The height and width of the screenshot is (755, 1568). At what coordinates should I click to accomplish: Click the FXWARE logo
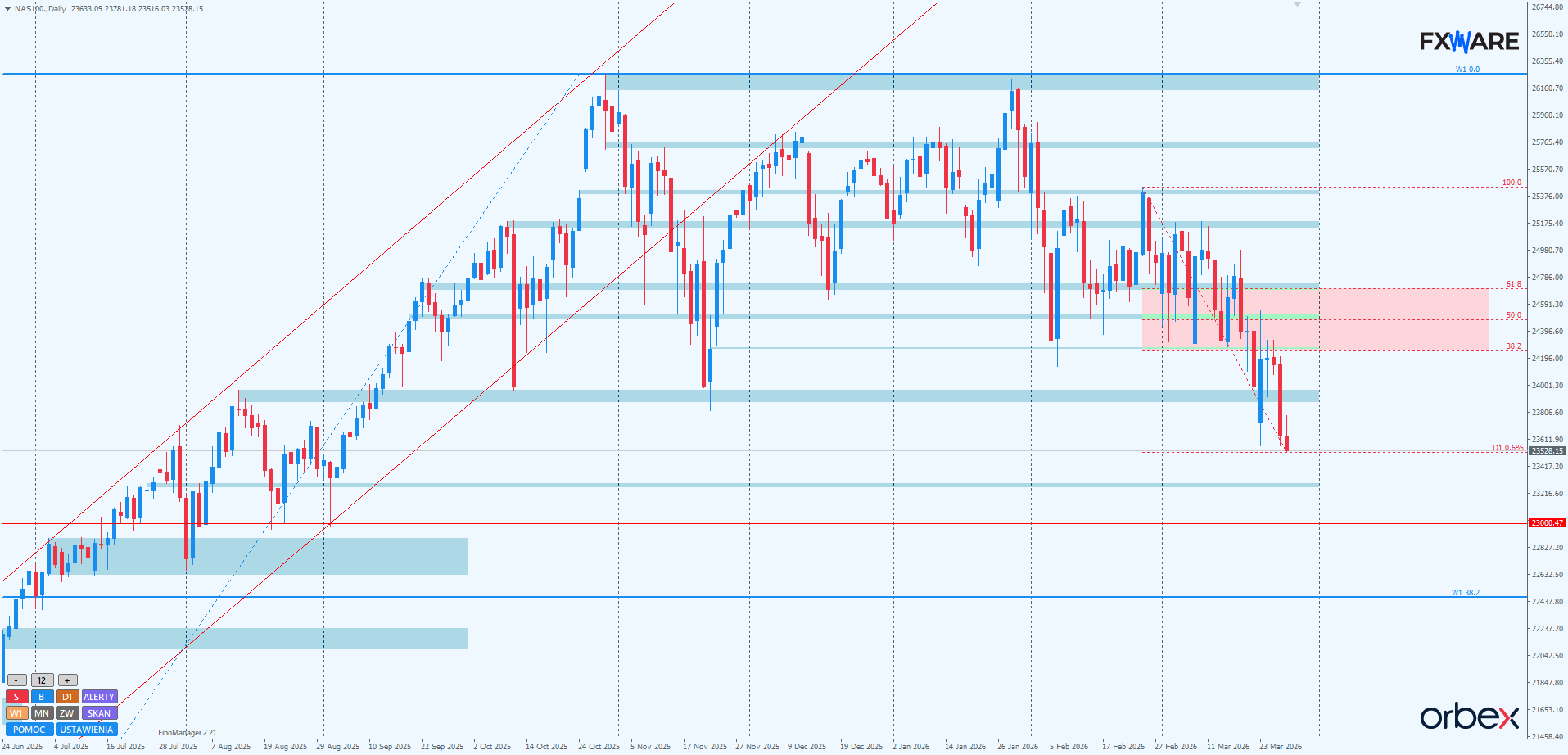point(1469,41)
